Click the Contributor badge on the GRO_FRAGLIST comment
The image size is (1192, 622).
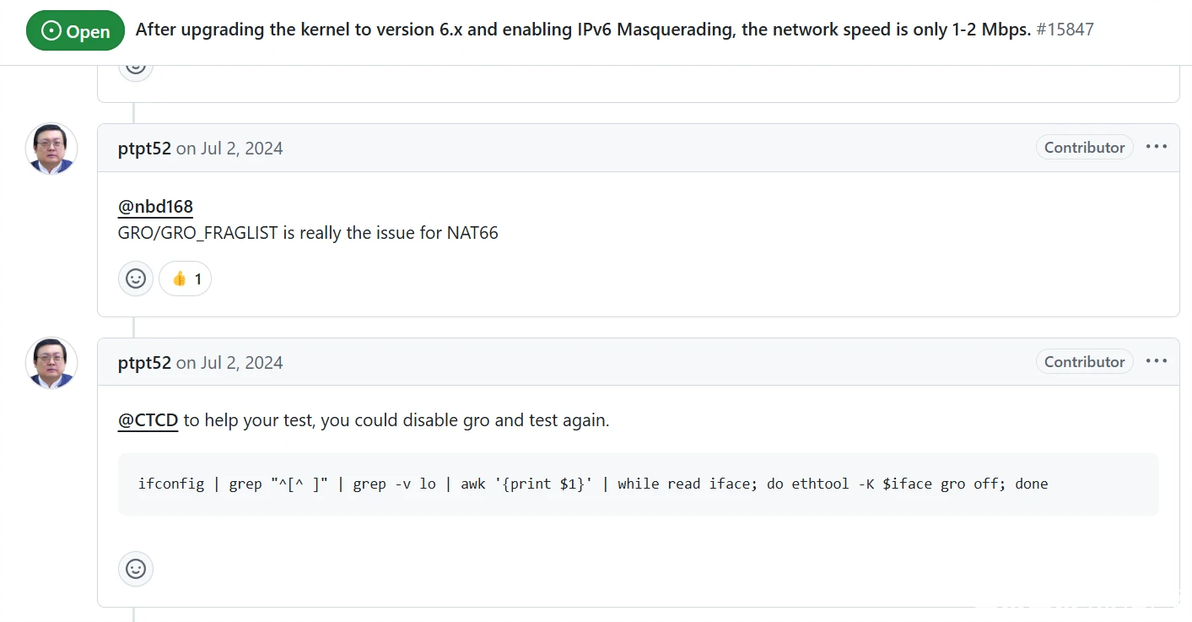click(1084, 147)
